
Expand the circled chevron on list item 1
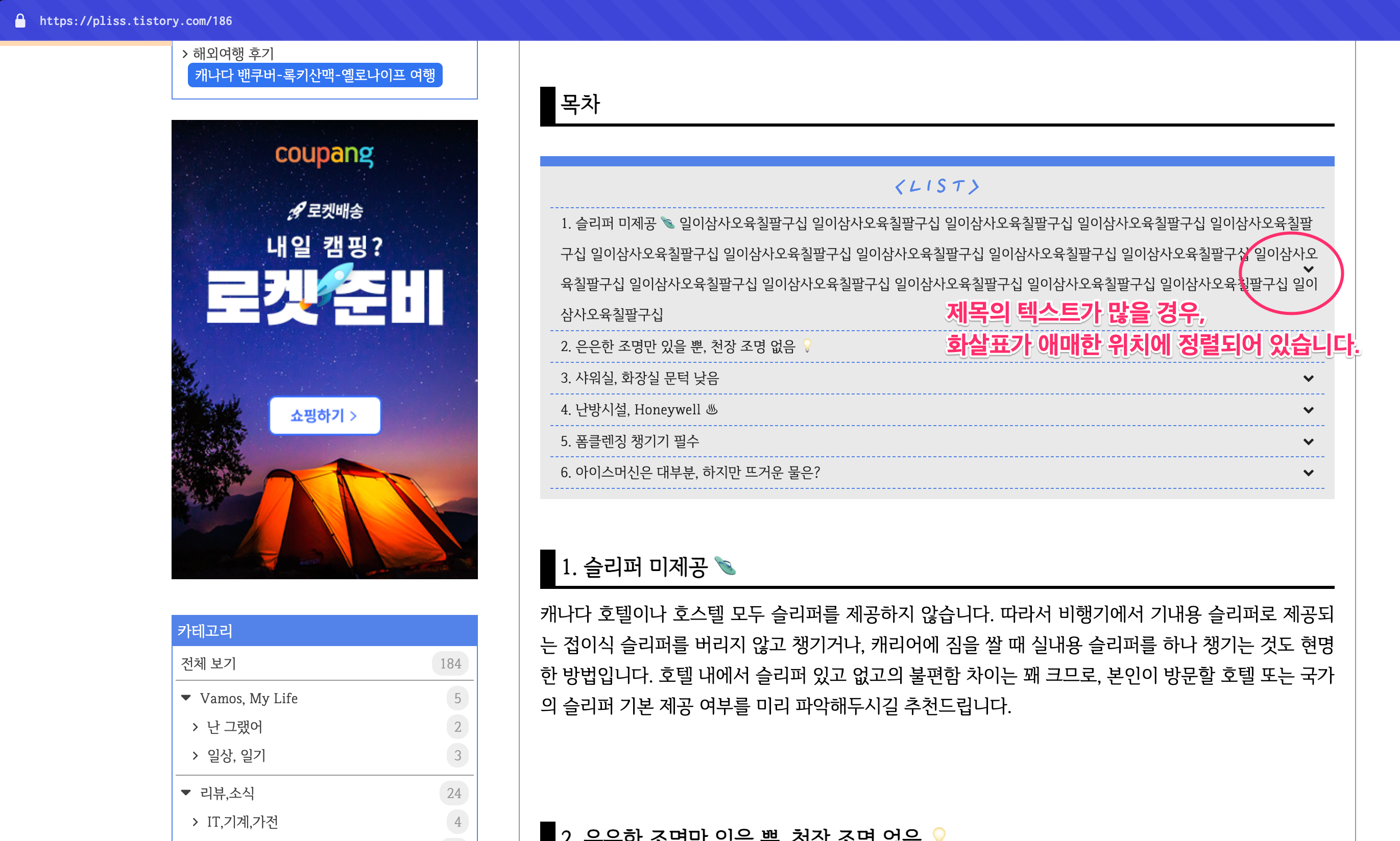[x=1308, y=269]
